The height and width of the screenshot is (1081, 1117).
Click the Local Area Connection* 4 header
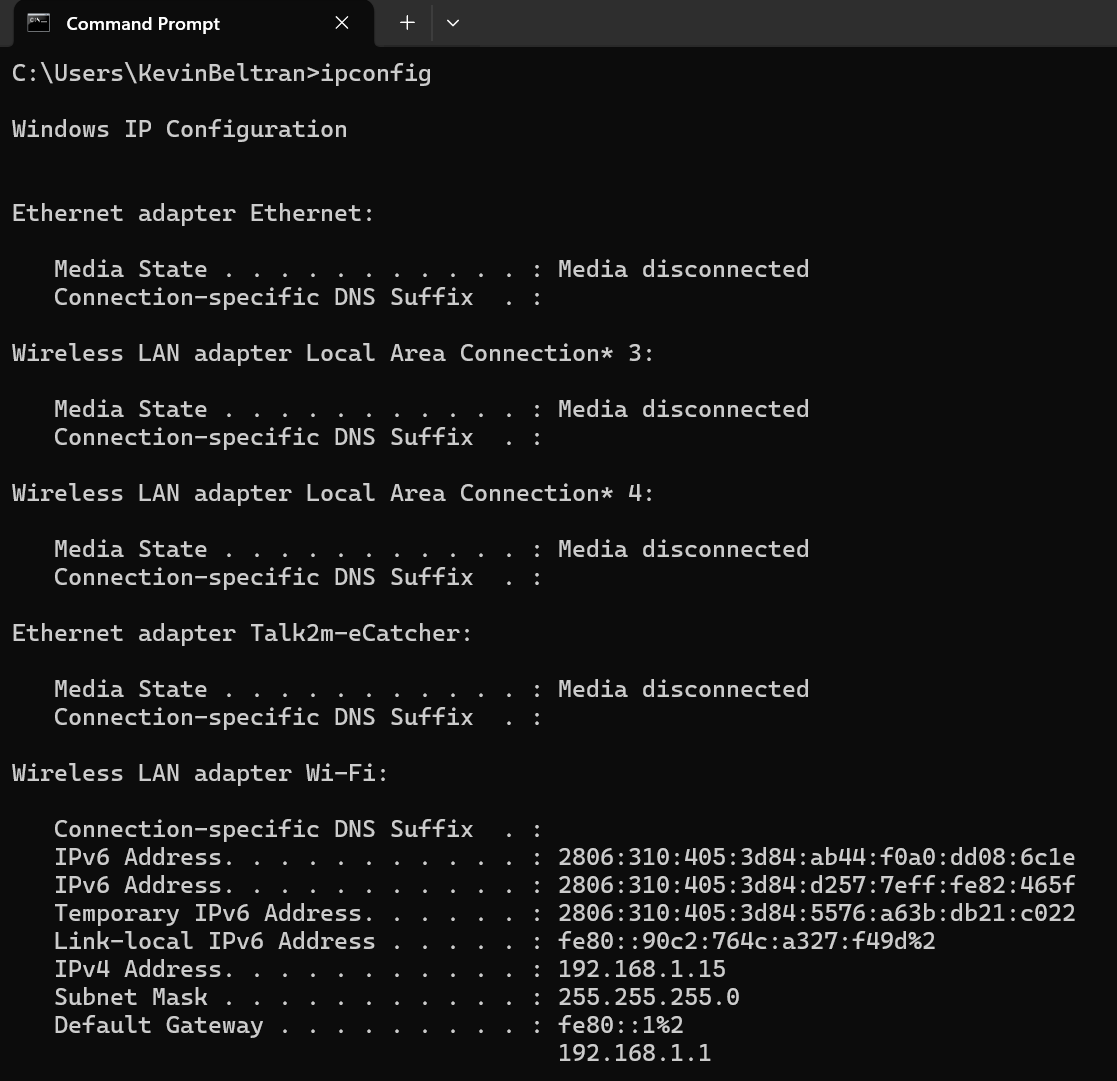[332, 493]
